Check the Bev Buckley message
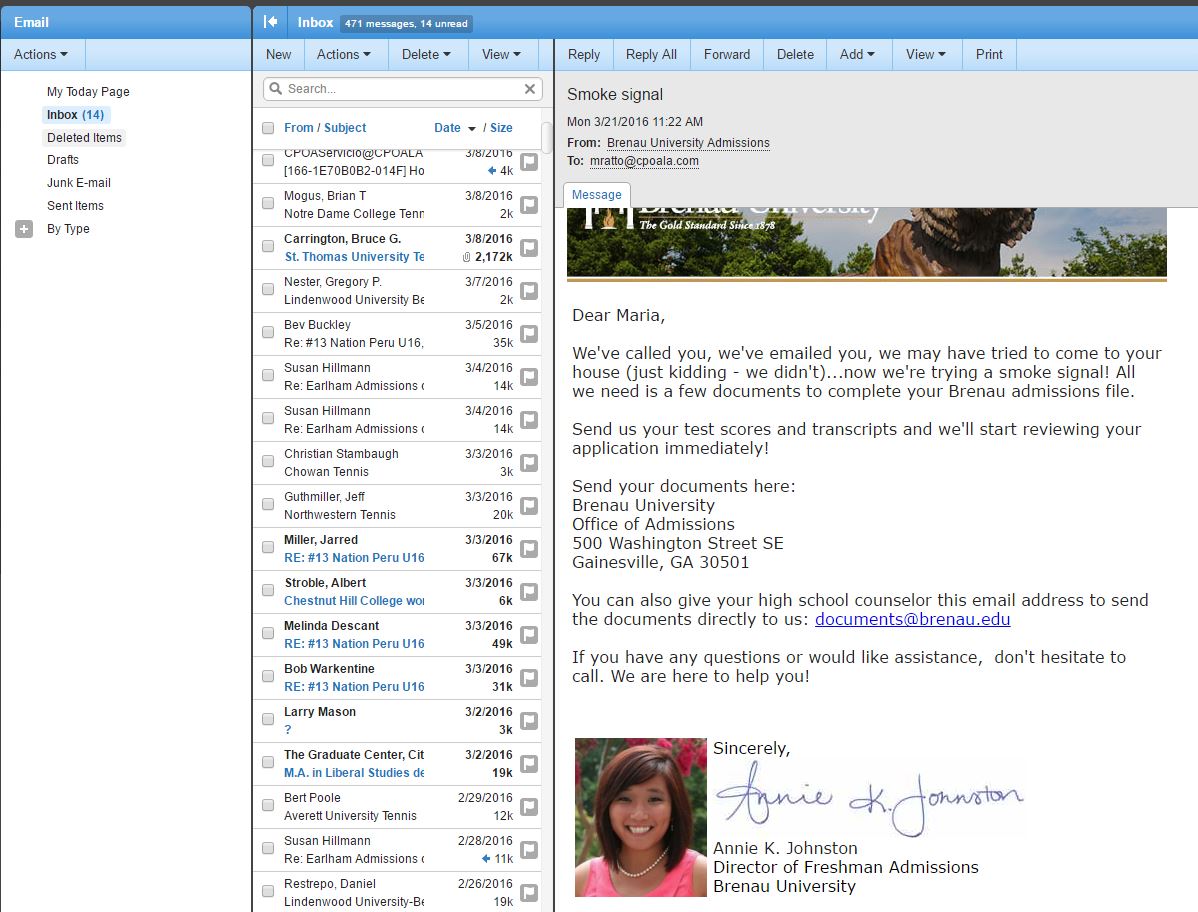The image size is (1198, 912). (268, 332)
